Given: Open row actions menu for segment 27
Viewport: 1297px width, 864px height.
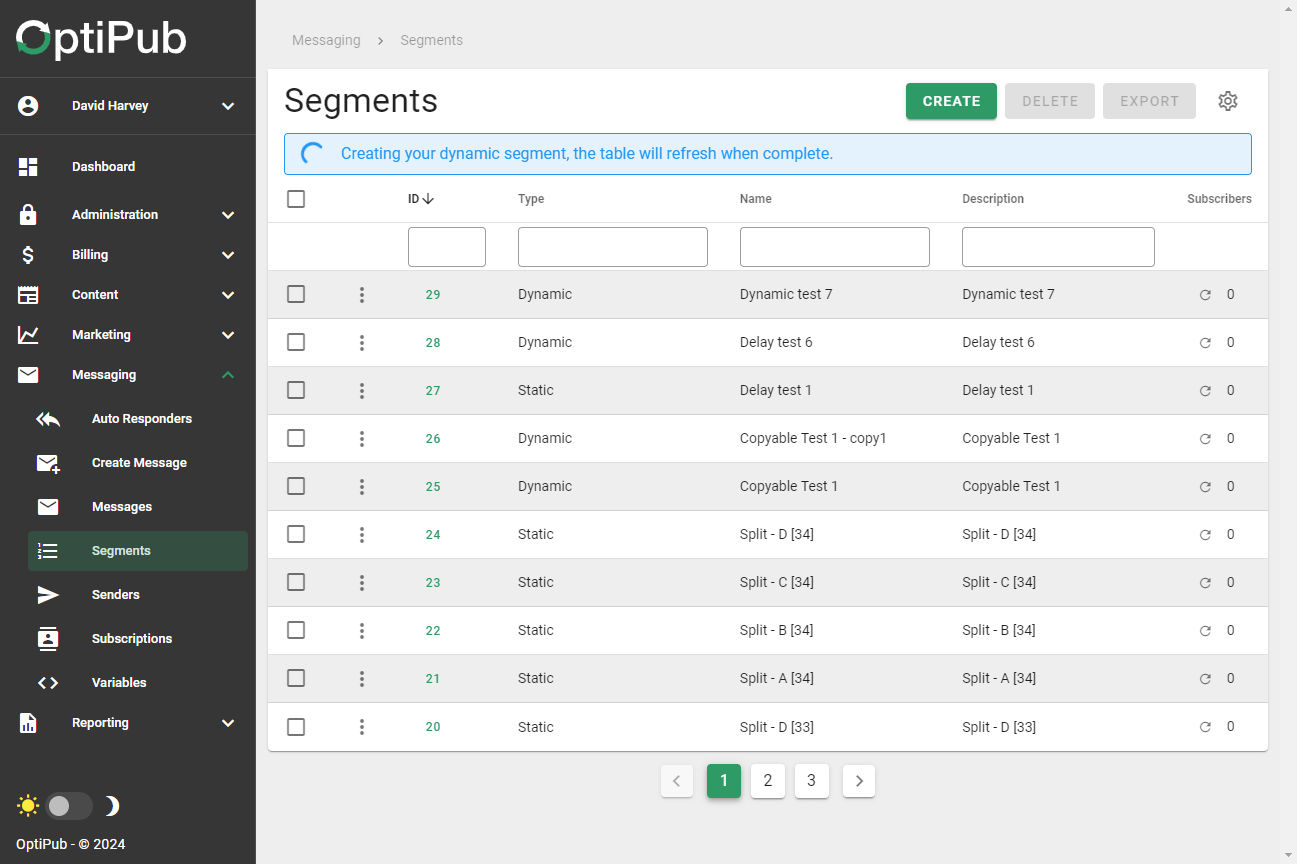Looking at the screenshot, I should point(362,391).
